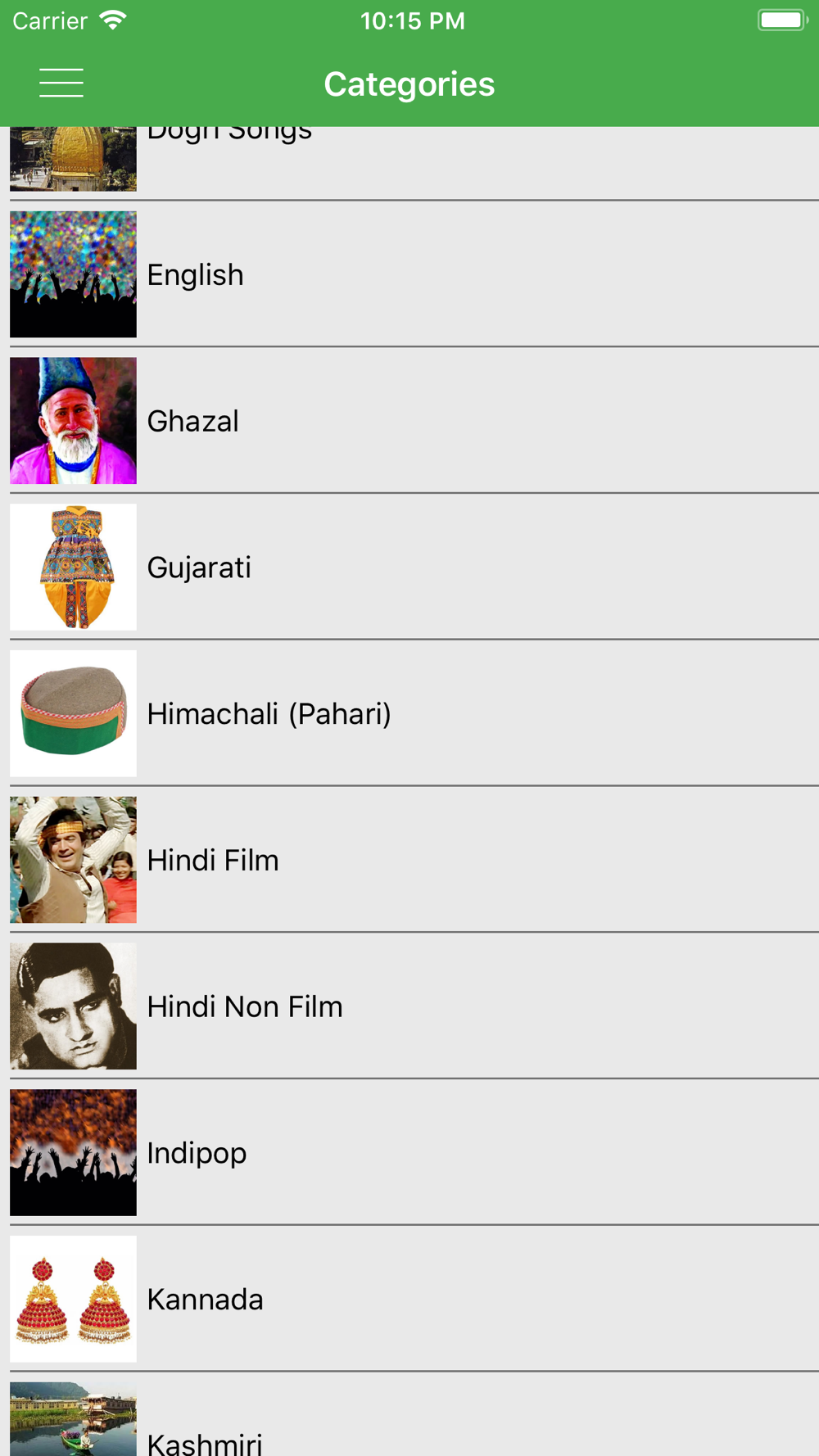
Task: Choose Himachali (Pahari) category
Action: pos(269,714)
